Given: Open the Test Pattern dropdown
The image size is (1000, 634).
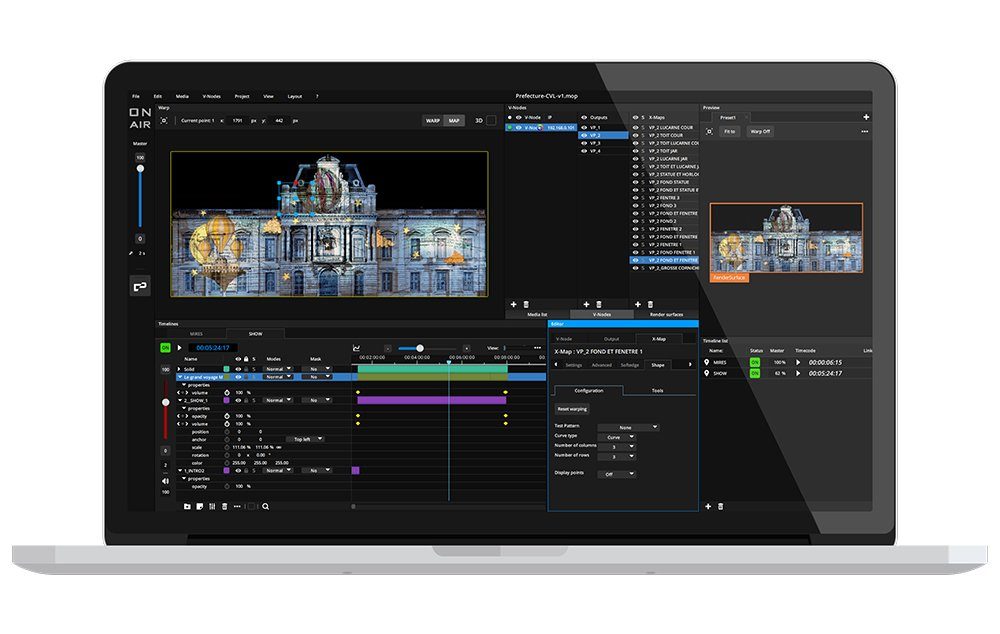Looking at the screenshot, I should click(628, 427).
